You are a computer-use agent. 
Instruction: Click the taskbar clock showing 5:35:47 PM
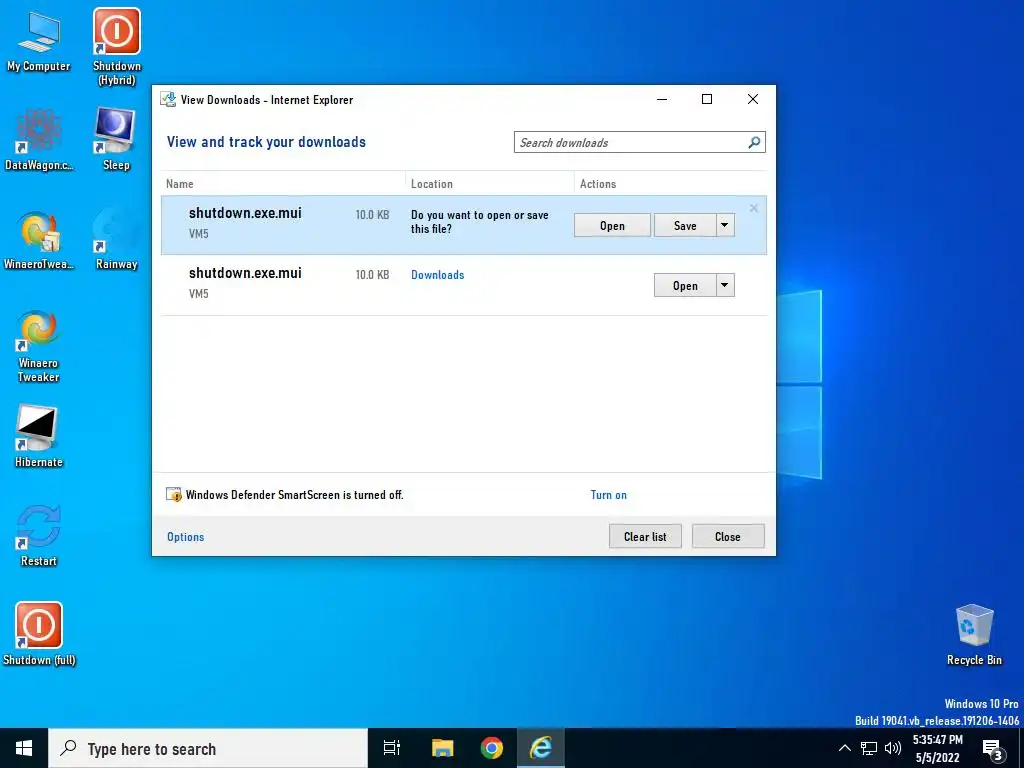pos(937,748)
